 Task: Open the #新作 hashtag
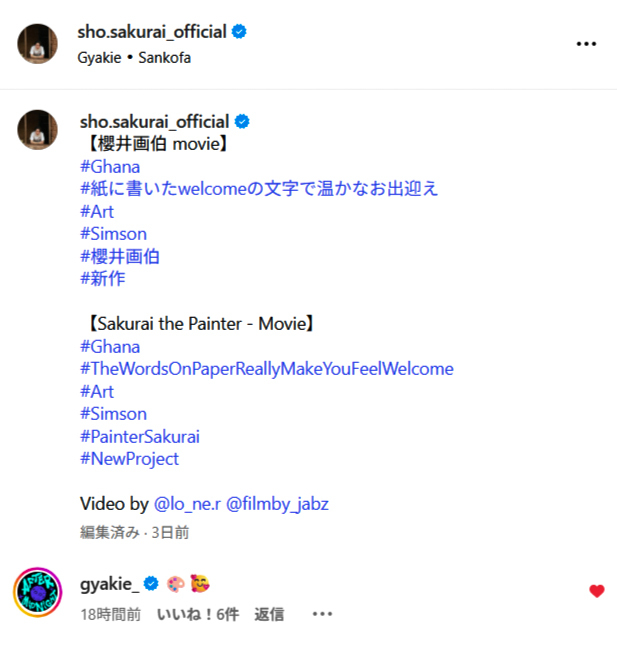click(x=102, y=279)
